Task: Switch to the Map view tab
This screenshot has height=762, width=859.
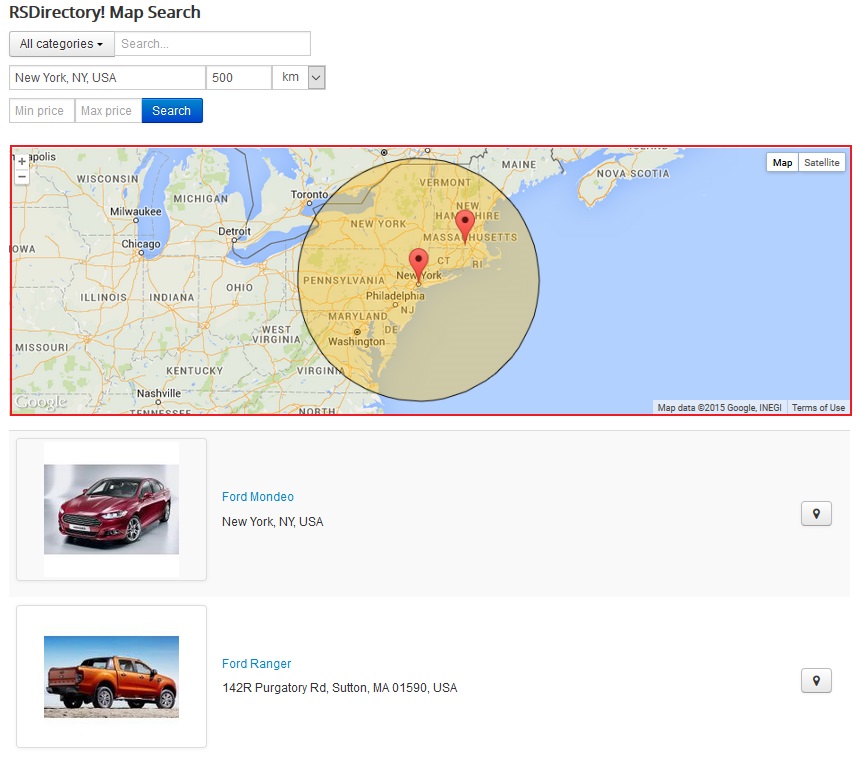Action: (782, 163)
